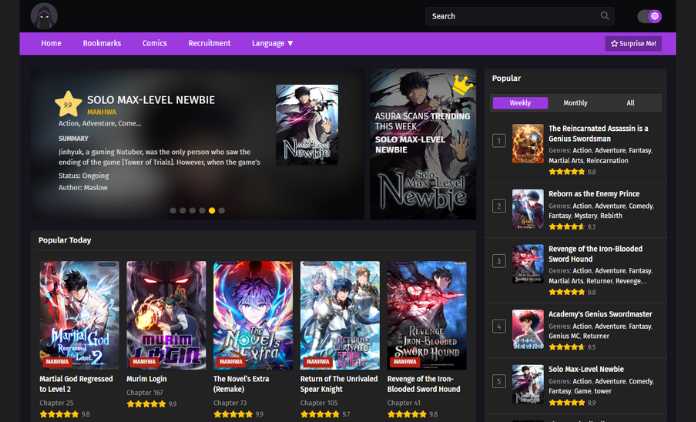The width and height of the screenshot is (696, 422).
Task: Click the star rating badge on the slider
Action: coord(68,104)
